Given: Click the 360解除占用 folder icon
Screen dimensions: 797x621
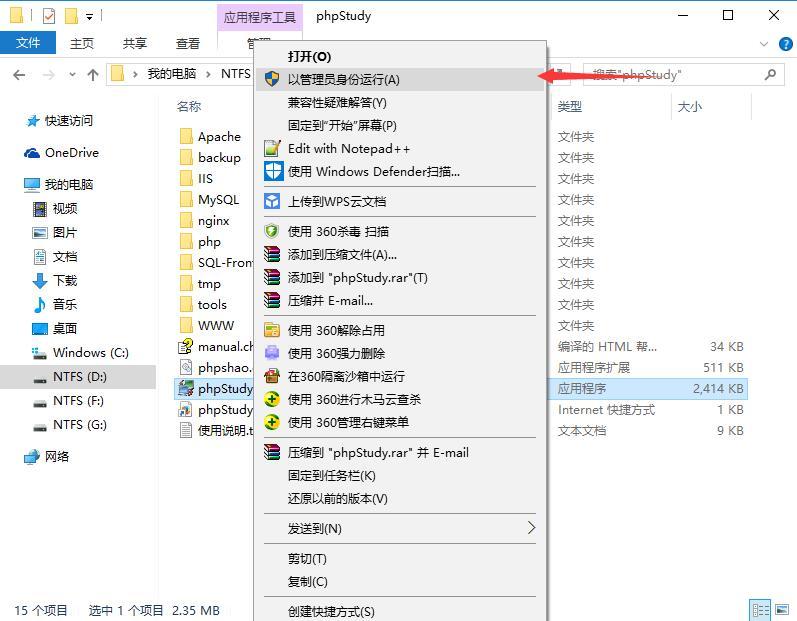Looking at the screenshot, I should click(x=272, y=330).
